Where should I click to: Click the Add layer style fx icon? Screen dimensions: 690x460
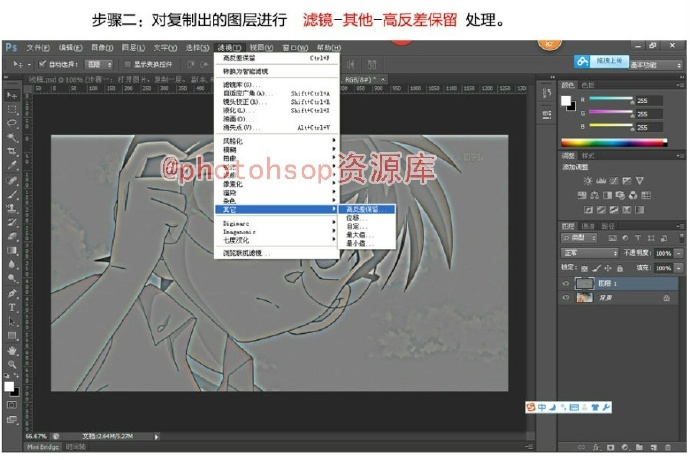click(x=596, y=447)
